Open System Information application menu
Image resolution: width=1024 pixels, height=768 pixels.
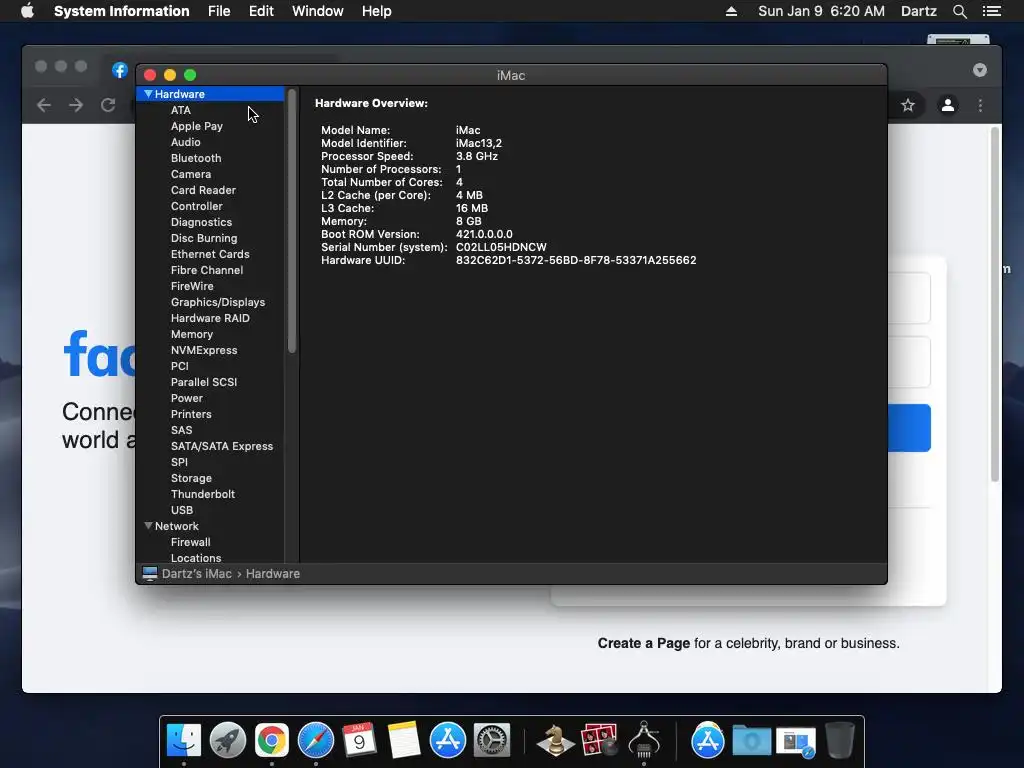coord(121,11)
